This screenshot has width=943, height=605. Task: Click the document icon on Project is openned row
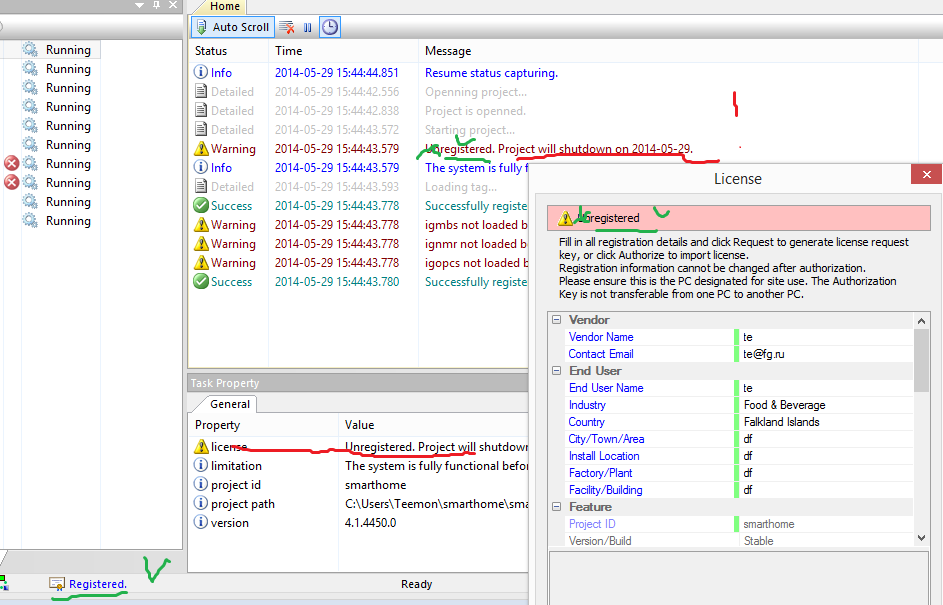(x=201, y=111)
